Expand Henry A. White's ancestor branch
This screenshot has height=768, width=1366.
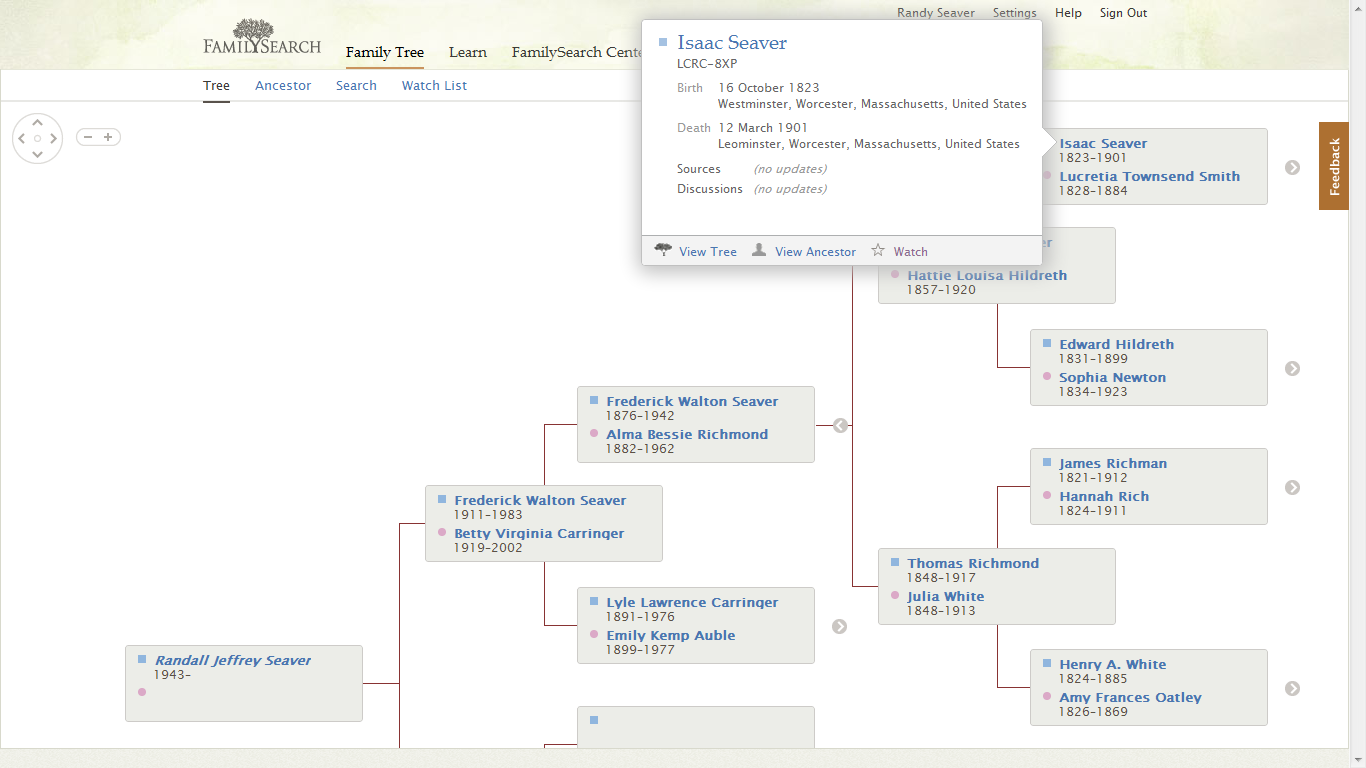[1292, 688]
